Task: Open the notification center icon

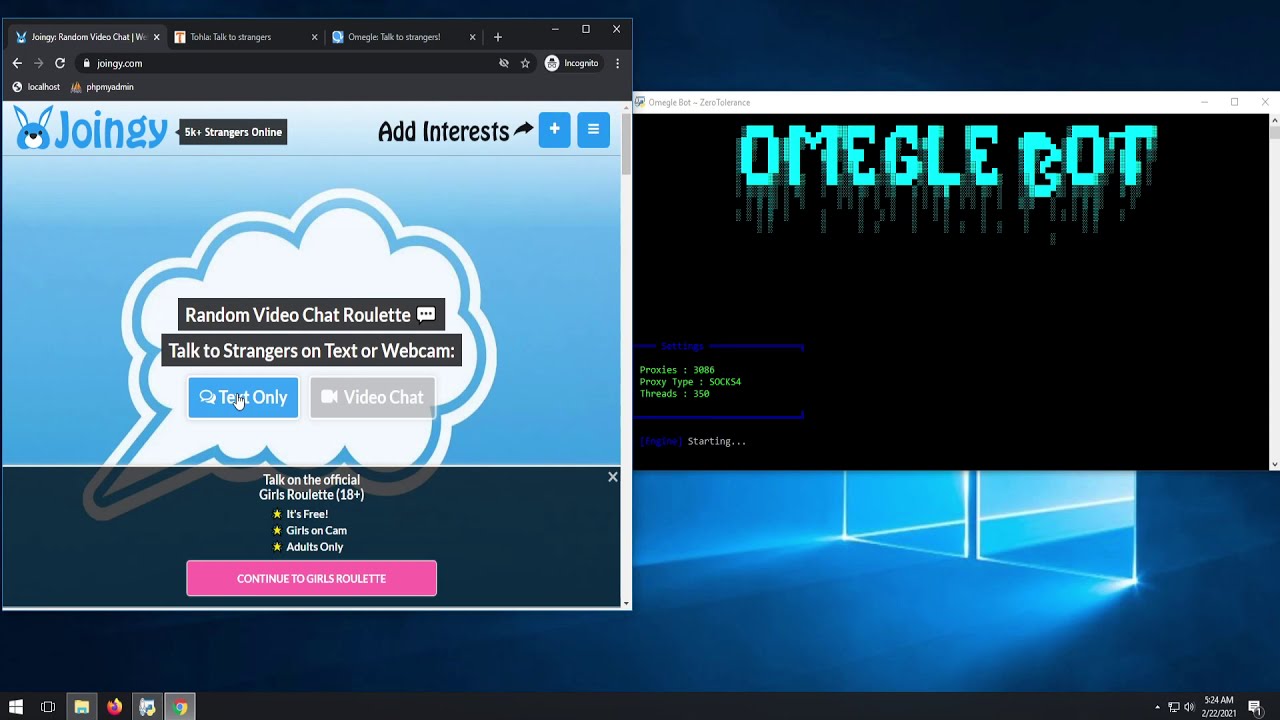Action: point(1255,707)
